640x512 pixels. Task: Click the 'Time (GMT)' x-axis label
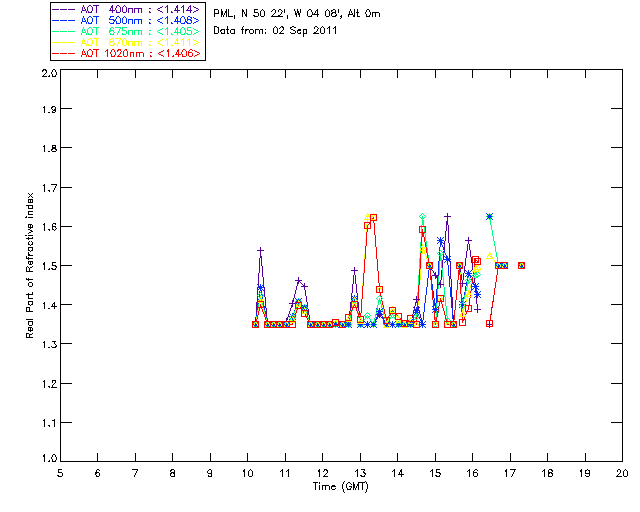[x=340, y=487]
